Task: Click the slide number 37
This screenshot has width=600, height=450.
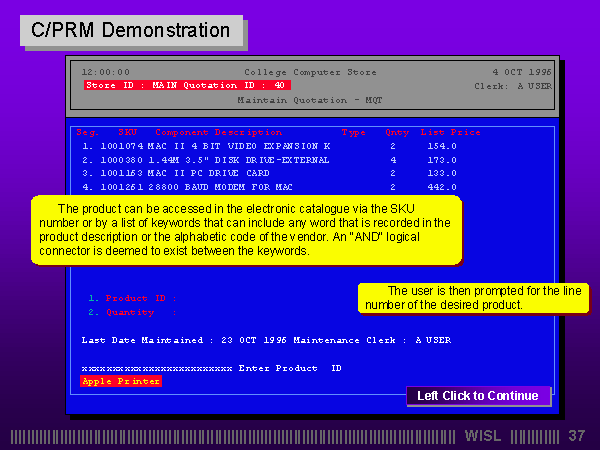Action: click(x=576, y=436)
